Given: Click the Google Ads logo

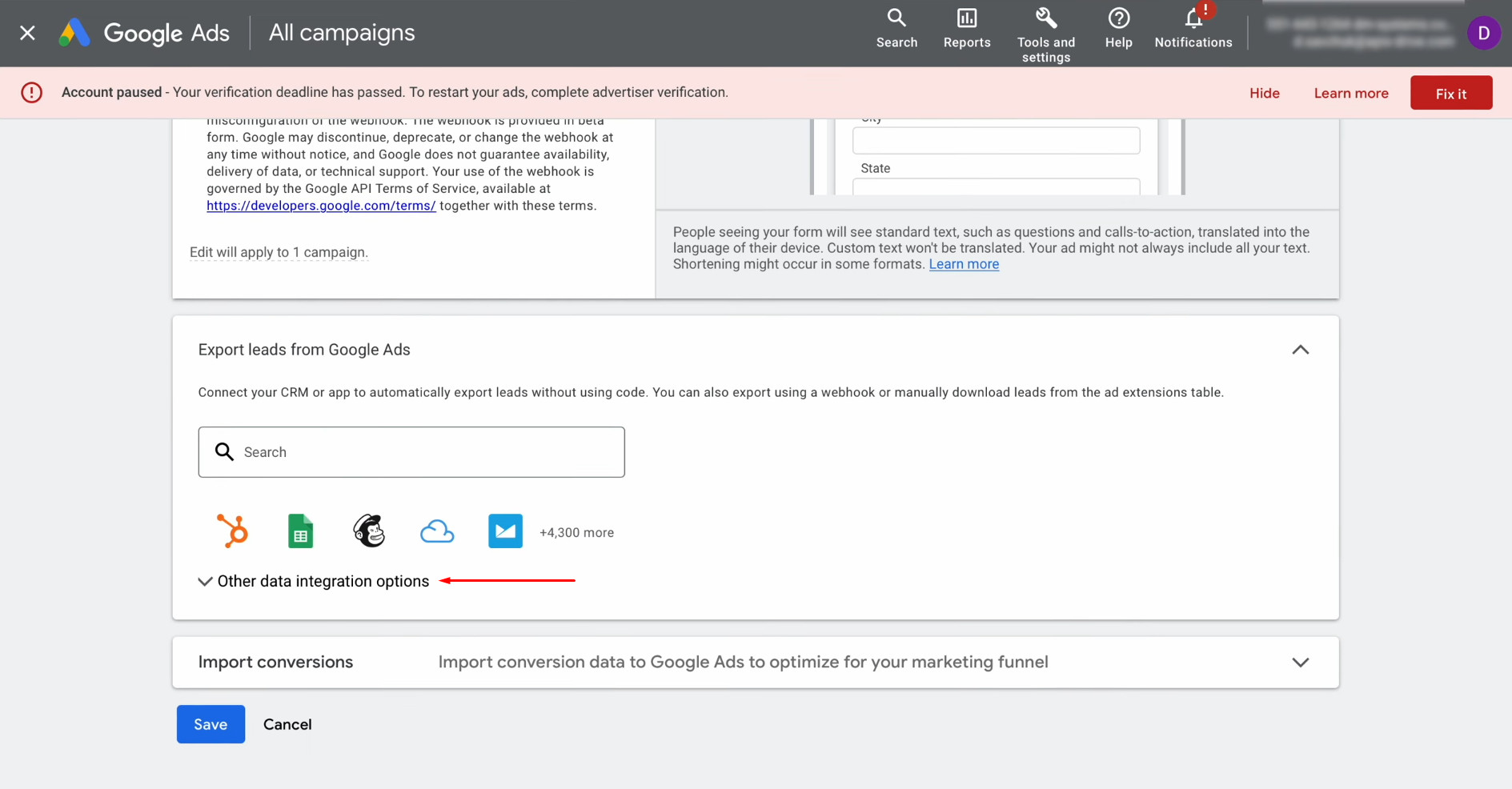Looking at the screenshot, I should [144, 33].
